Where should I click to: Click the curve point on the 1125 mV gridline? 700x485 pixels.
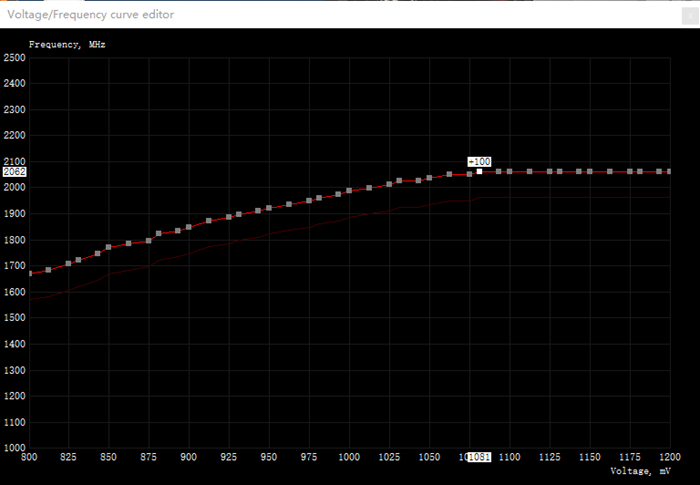550,171
